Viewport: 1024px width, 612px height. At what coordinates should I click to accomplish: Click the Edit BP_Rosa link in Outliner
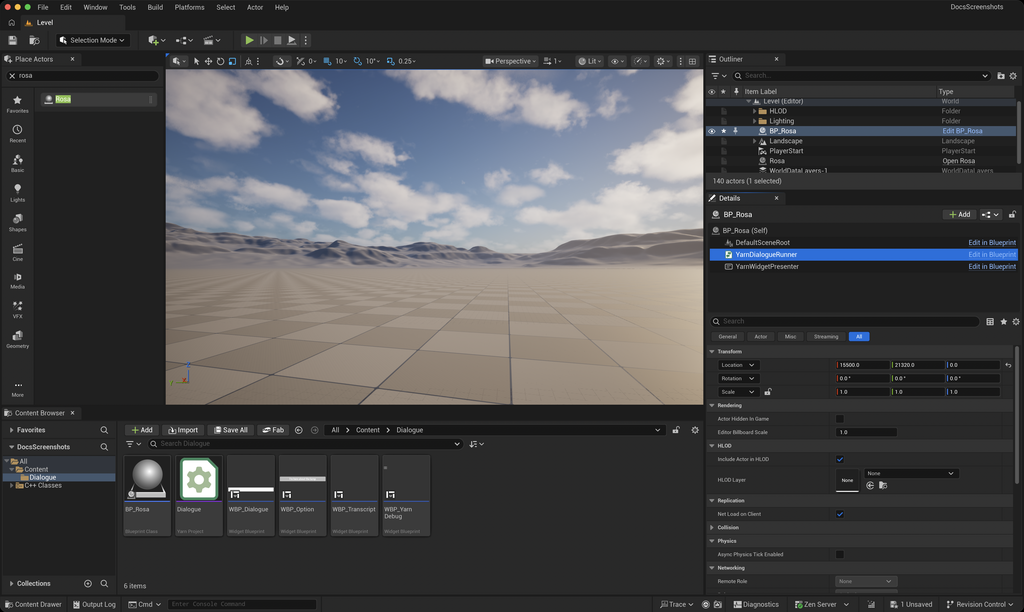click(x=962, y=131)
